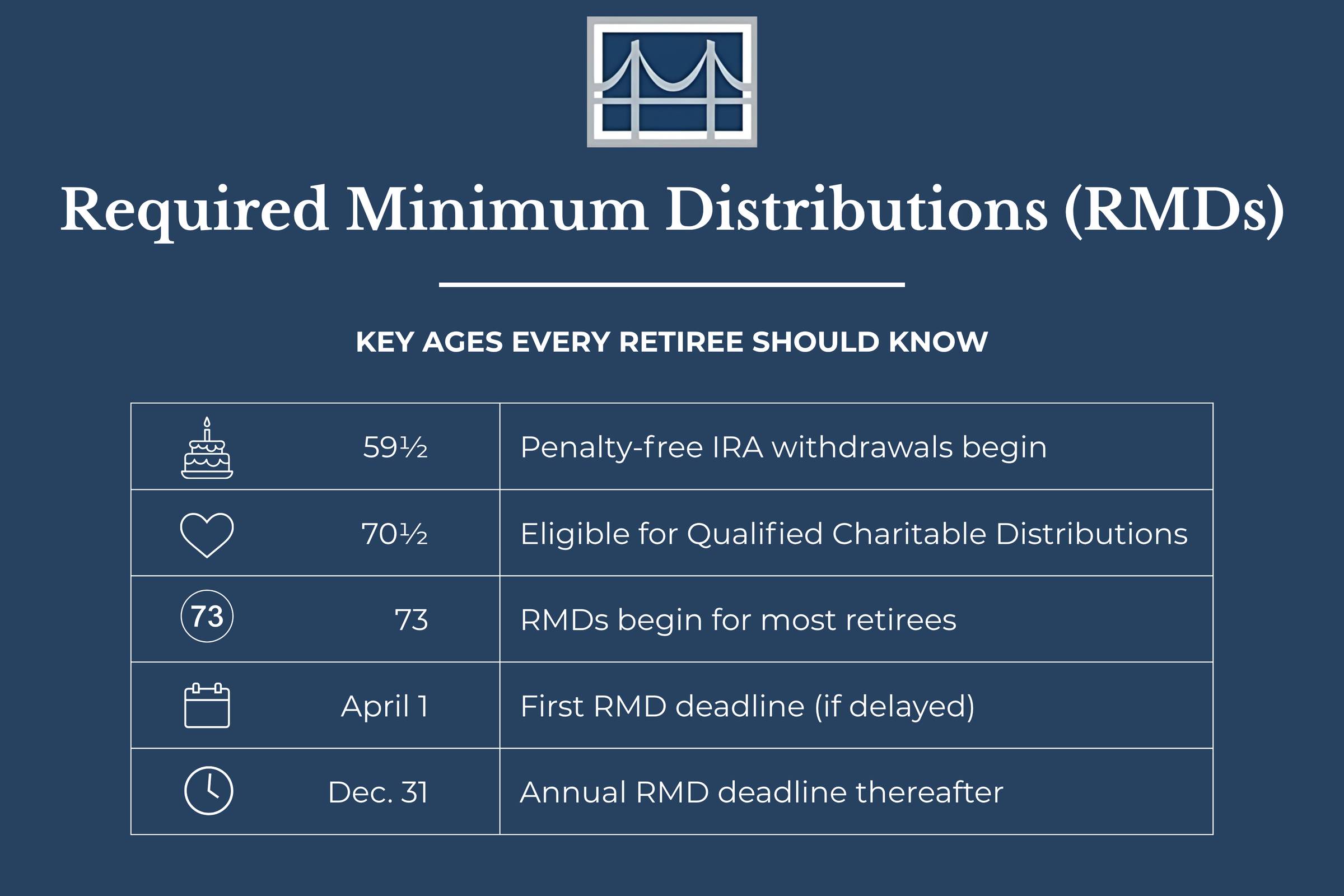Select the clock icon

tap(208, 791)
